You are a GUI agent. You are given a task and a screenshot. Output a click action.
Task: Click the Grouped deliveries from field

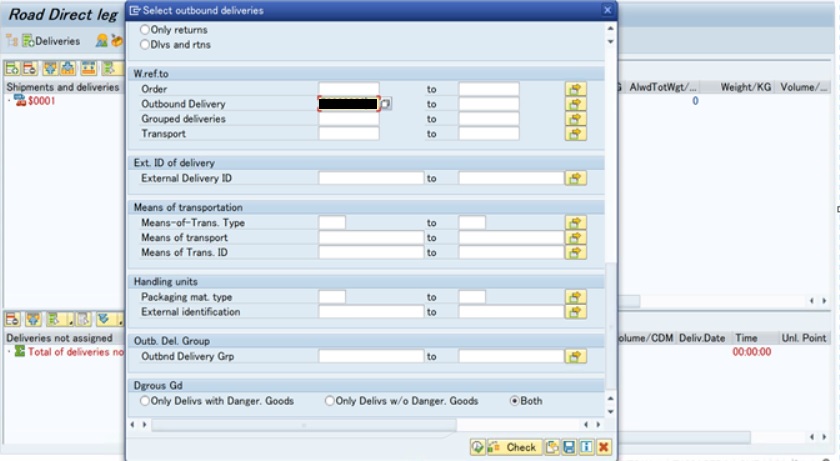pyautogui.click(x=349, y=119)
